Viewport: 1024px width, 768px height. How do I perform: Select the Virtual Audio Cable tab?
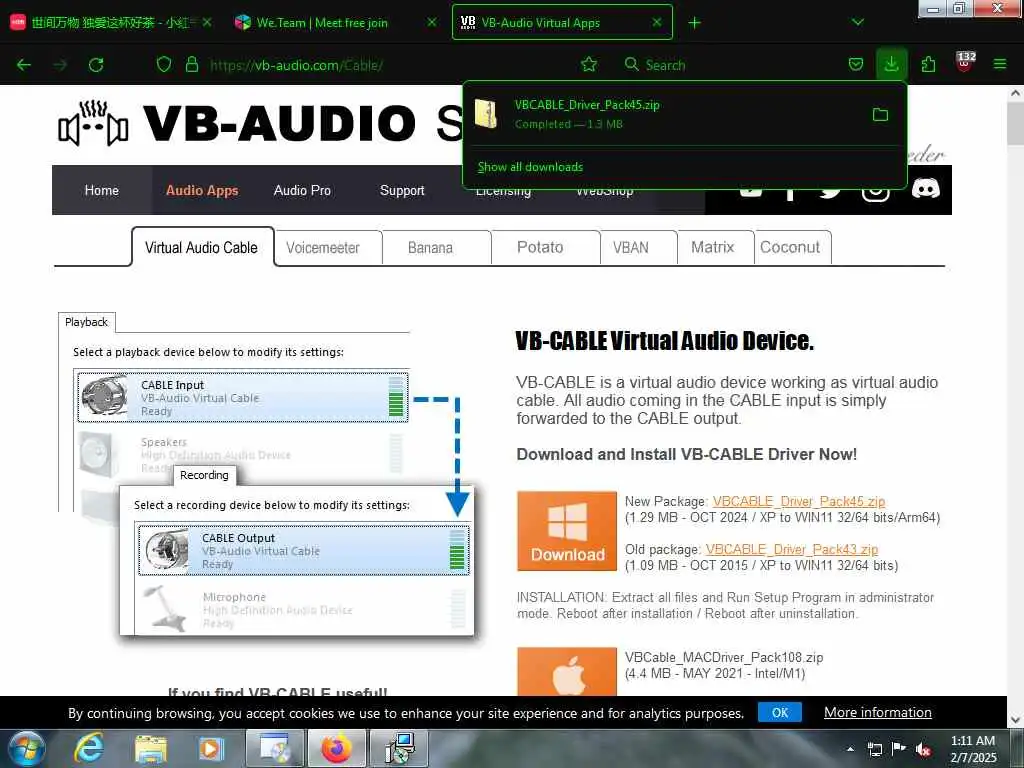pyautogui.click(x=202, y=248)
